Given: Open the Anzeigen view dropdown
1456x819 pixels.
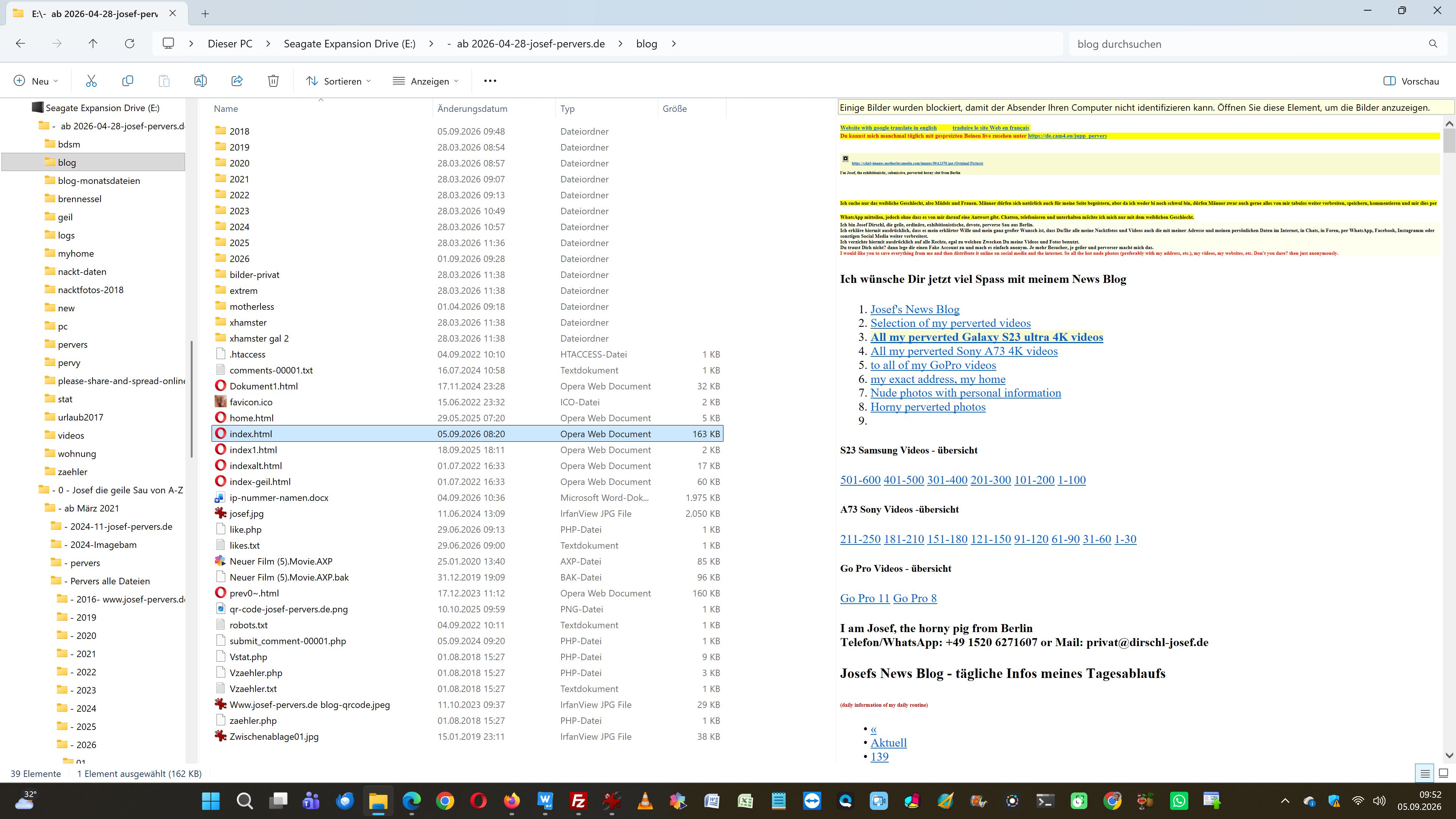Looking at the screenshot, I should point(425,81).
